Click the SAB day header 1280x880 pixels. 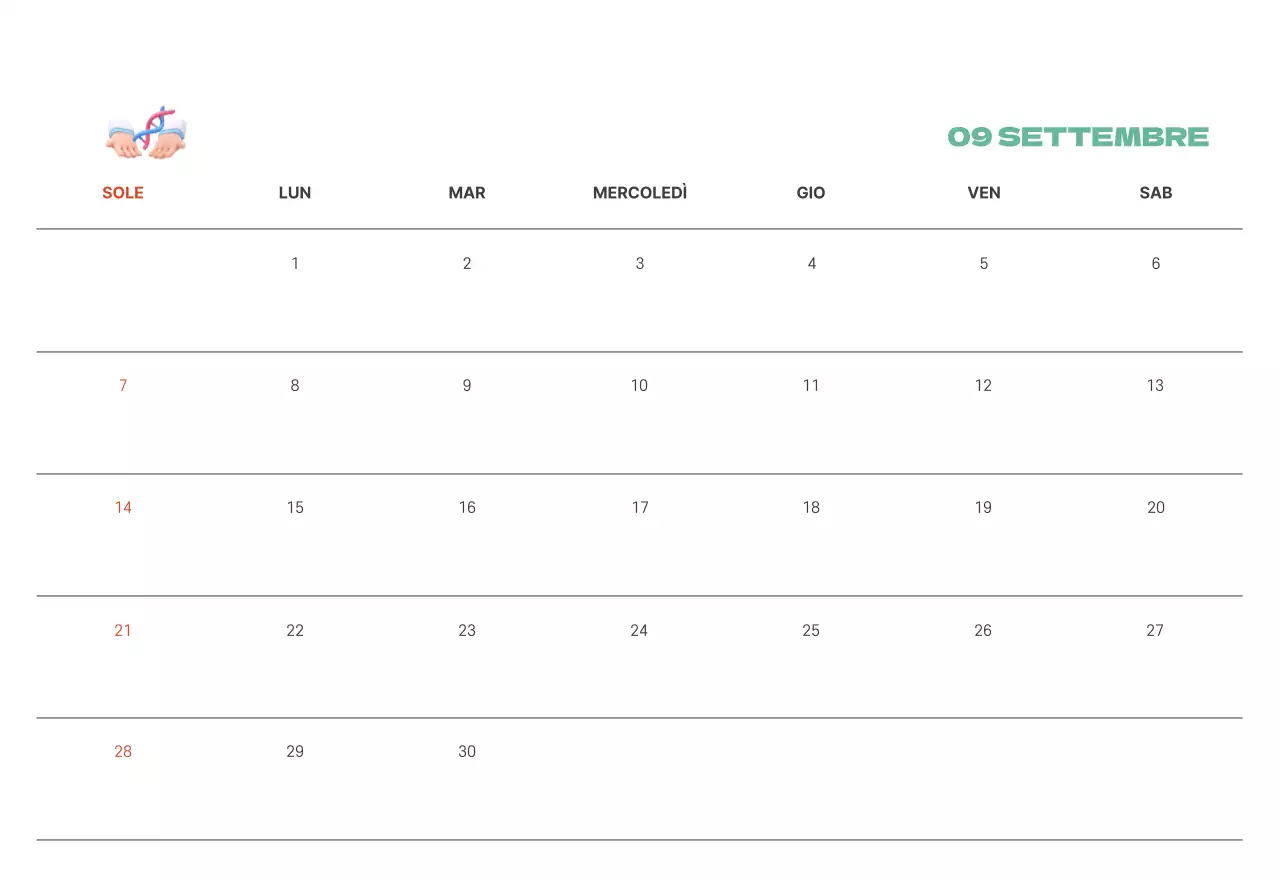tap(1156, 193)
